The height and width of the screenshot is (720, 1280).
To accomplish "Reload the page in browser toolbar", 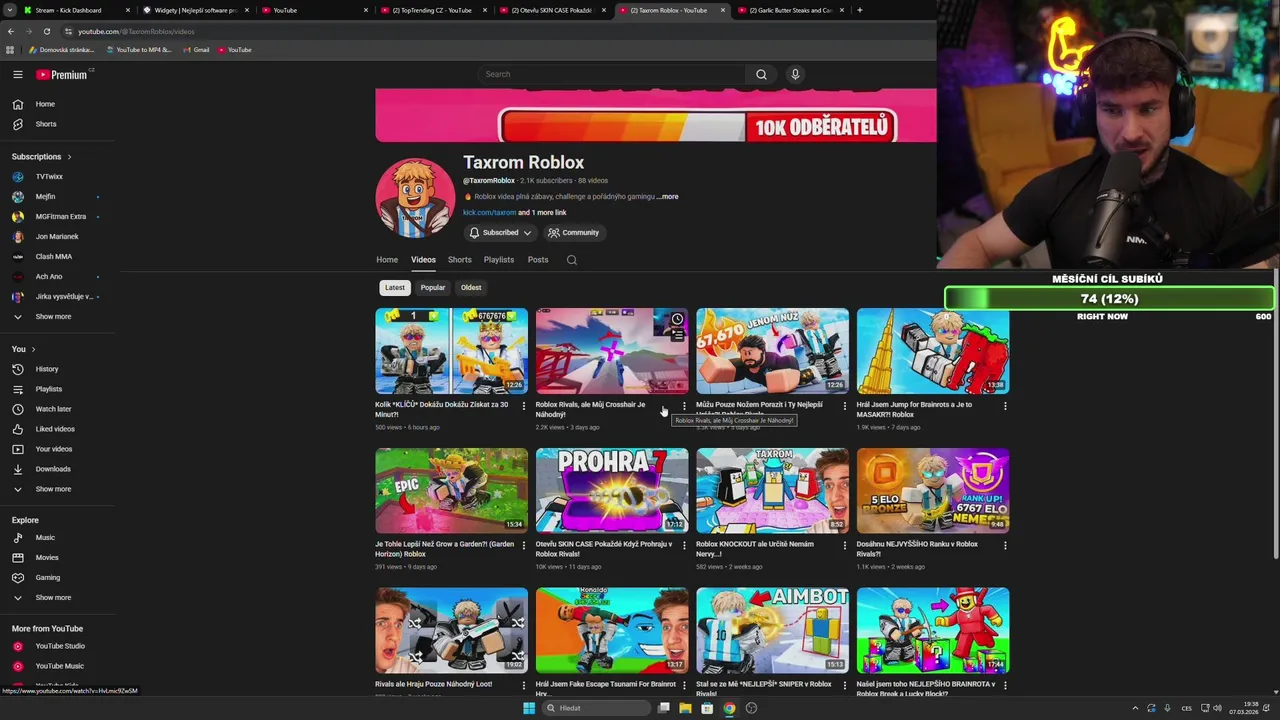I will pyautogui.click(x=46, y=31).
